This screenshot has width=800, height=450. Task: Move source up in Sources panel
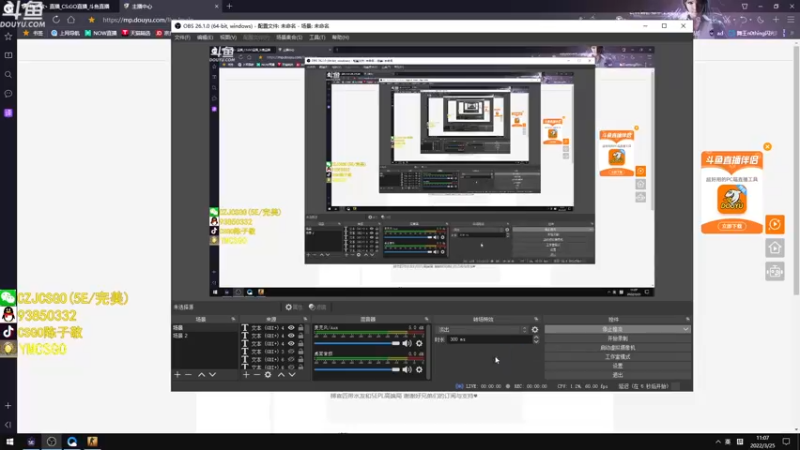pyautogui.click(x=281, y=375)
